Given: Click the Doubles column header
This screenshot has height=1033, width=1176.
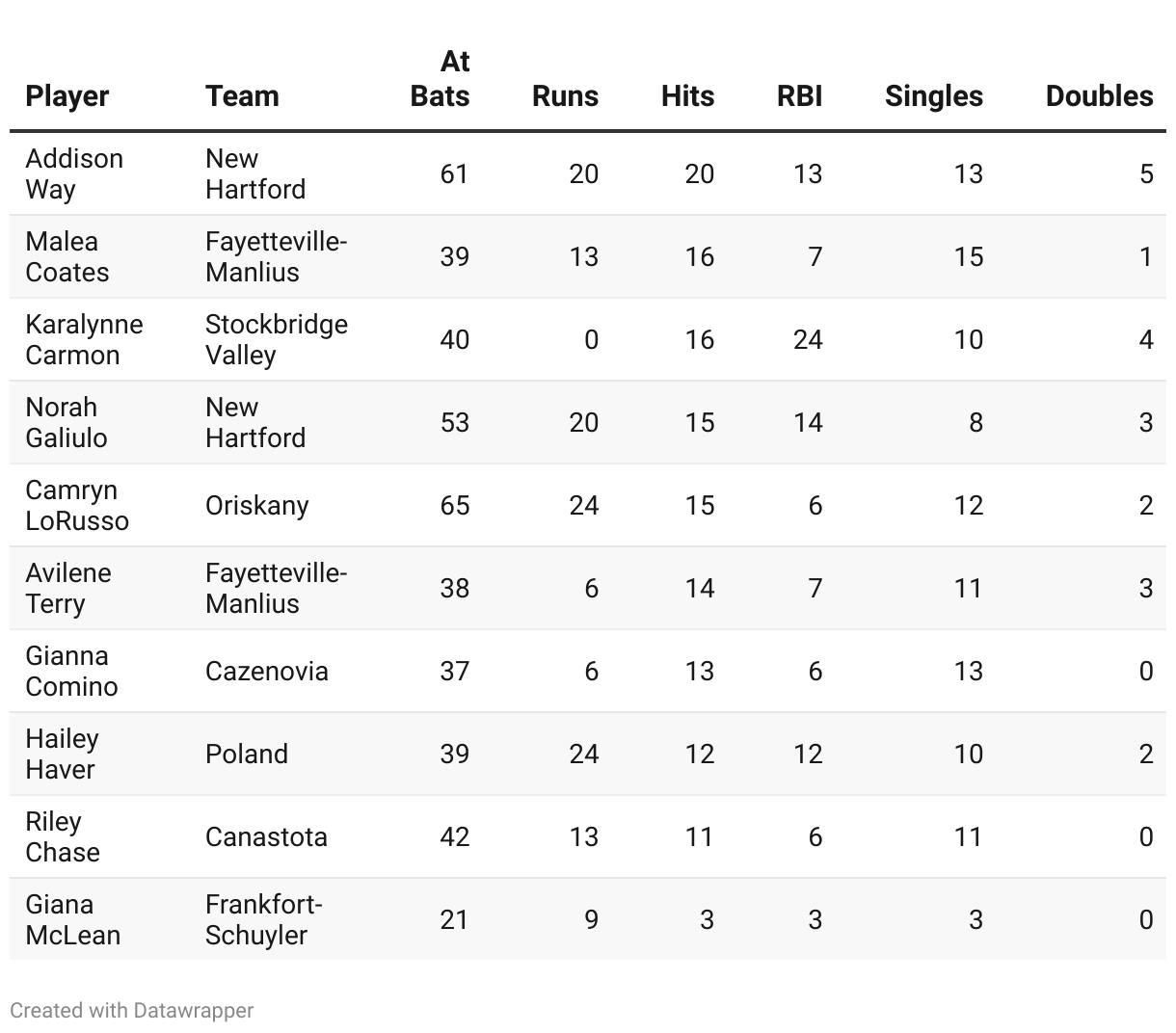Looking at the screenshot, I should pos(1099,96).
